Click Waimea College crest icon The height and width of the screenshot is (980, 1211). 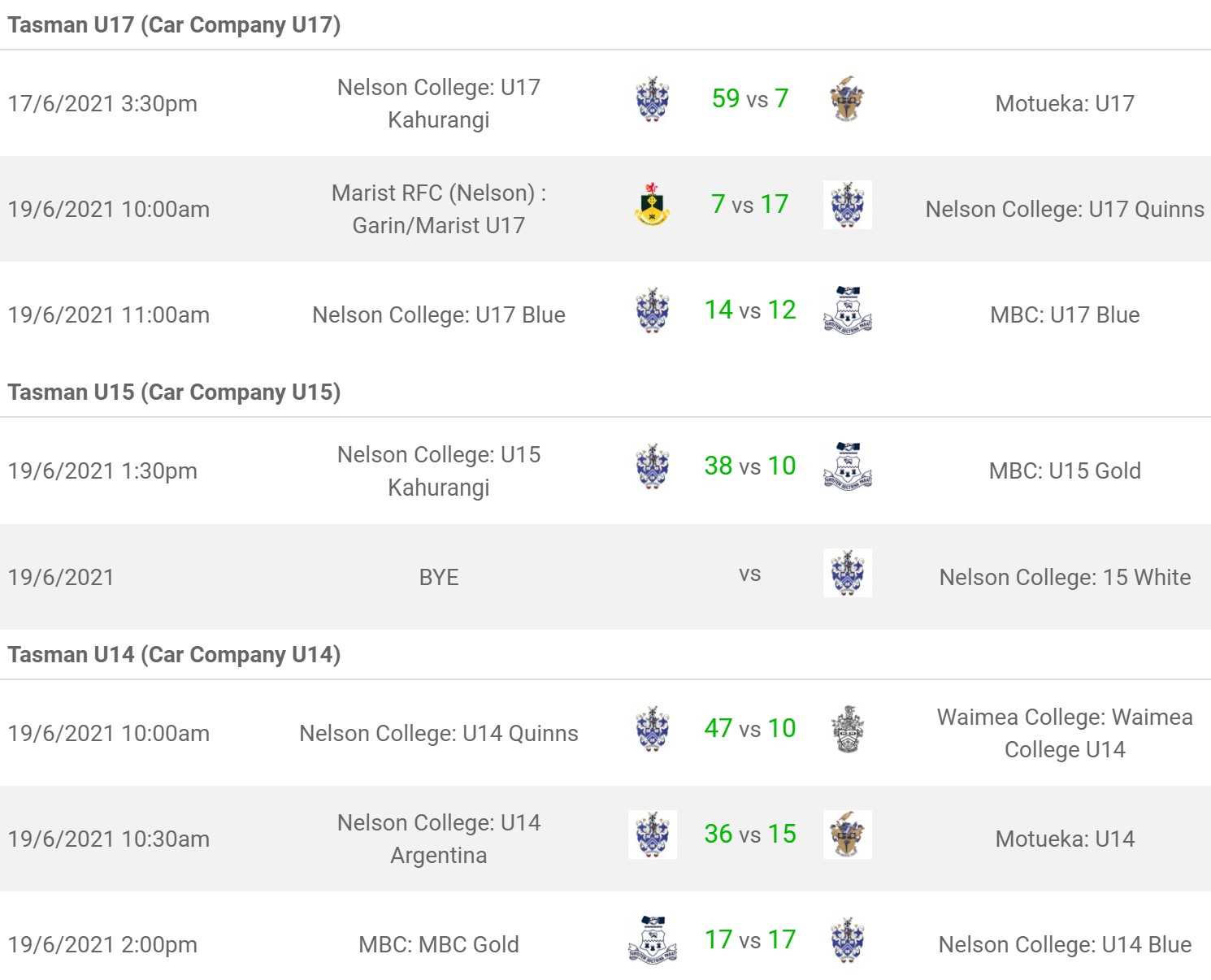847,729
